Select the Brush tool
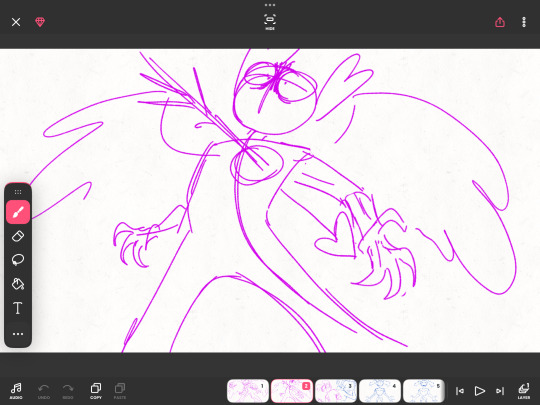Viewport: 540px width, 405px height. pyautogui.click(x=18, y=212)
